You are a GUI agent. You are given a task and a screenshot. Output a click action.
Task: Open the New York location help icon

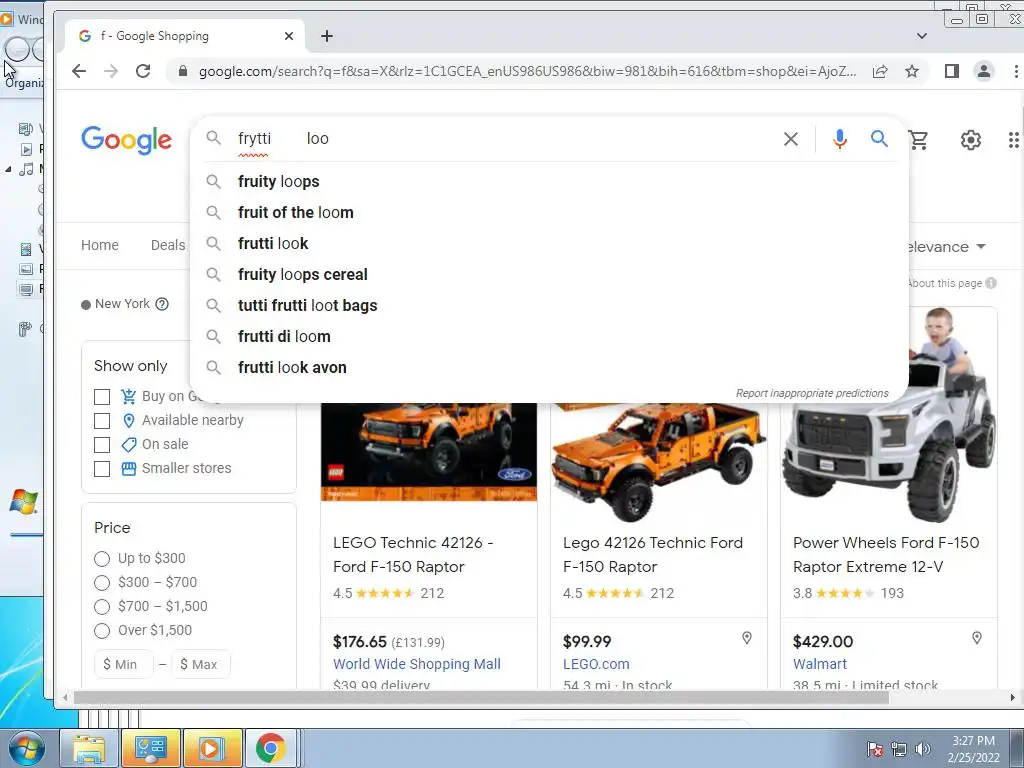coord(162,304)
